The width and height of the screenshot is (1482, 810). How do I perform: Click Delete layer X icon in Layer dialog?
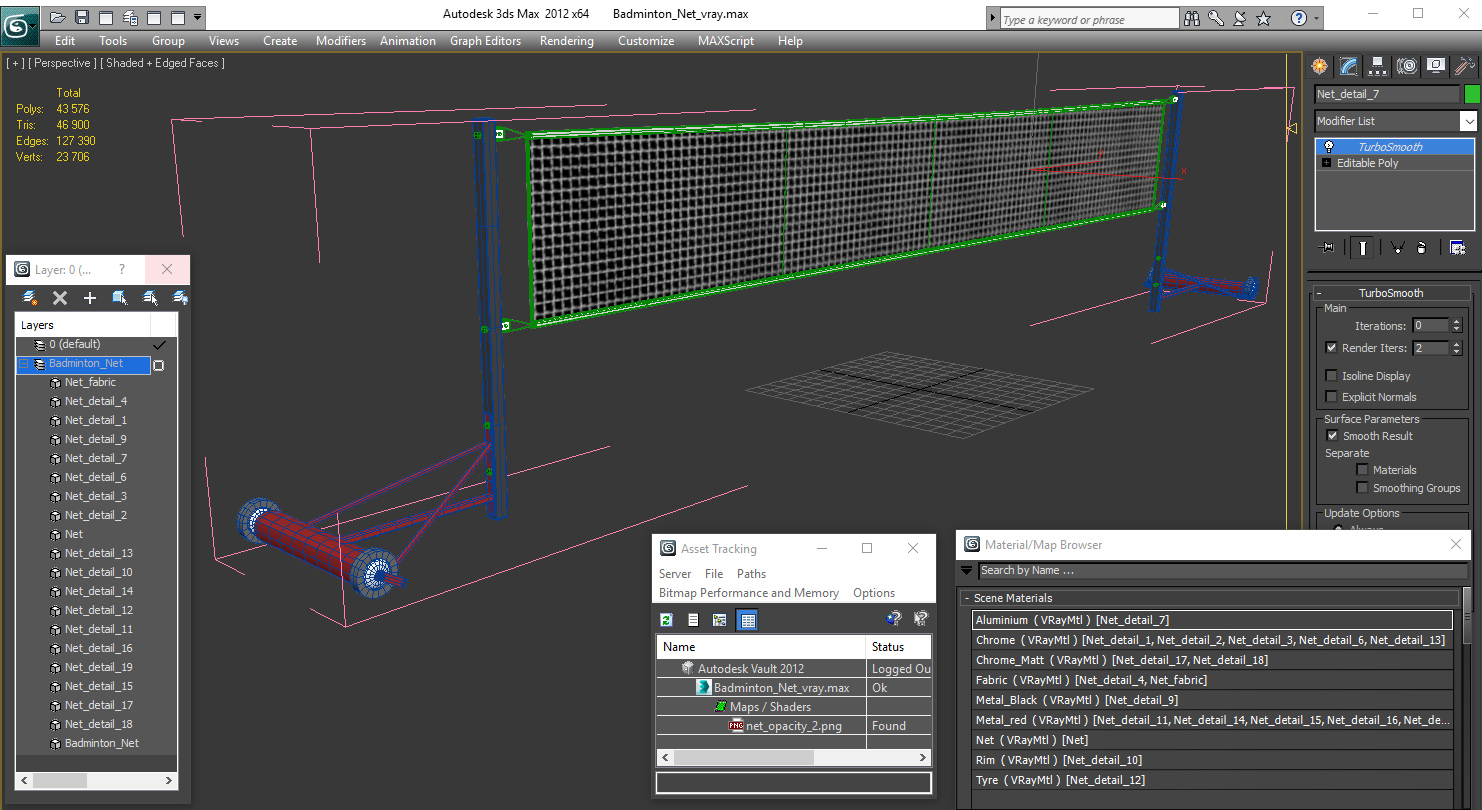pos(60,298)
